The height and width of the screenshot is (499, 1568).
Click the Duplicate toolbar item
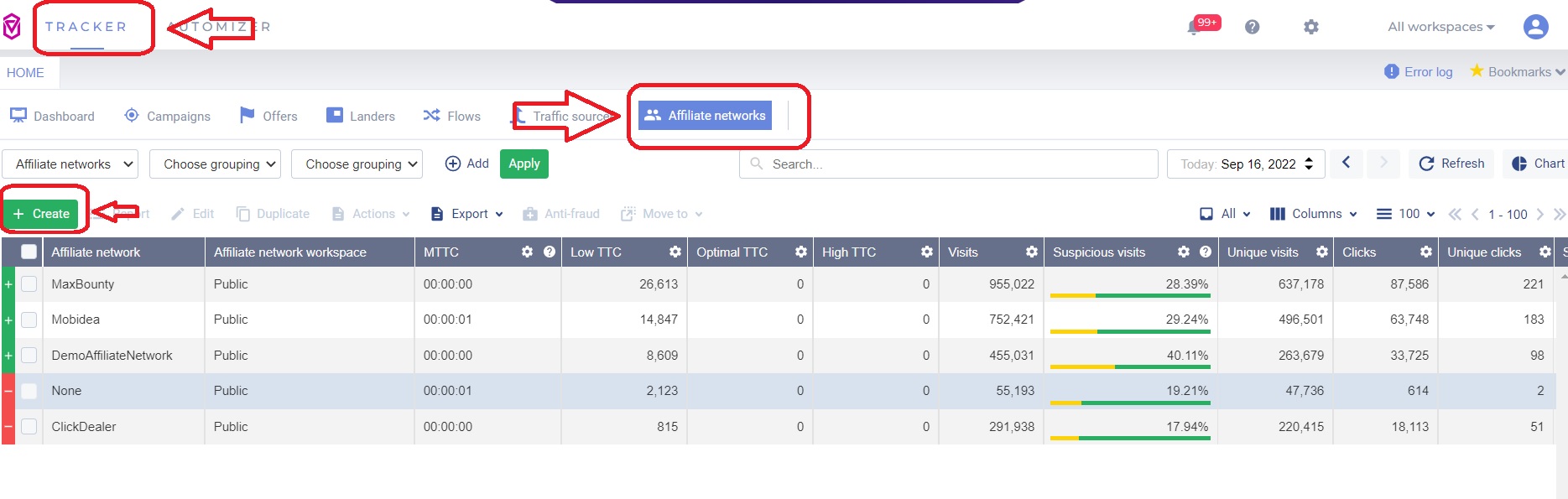[x=273, y=214]
